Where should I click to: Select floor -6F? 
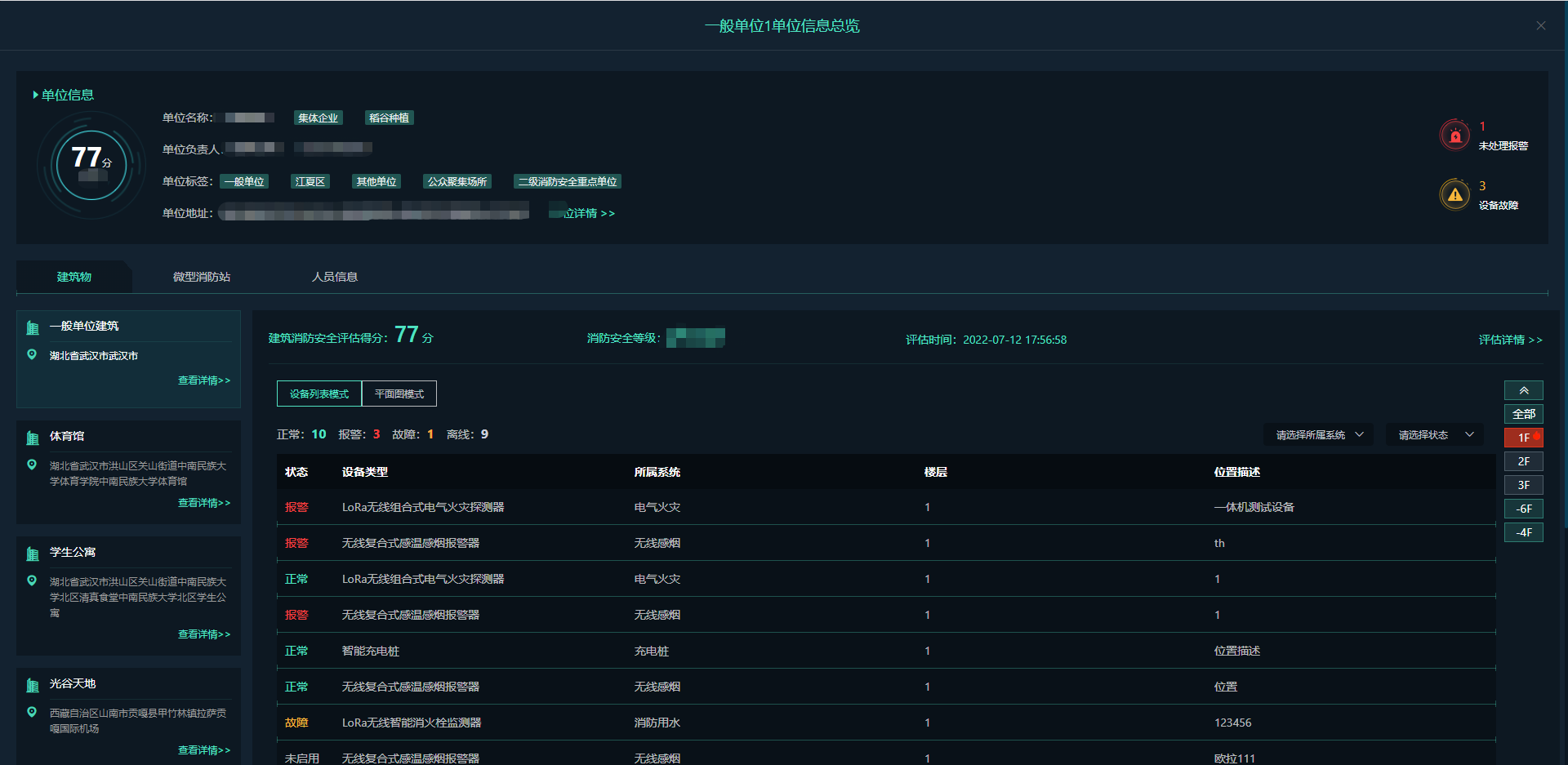[1524, 509]
